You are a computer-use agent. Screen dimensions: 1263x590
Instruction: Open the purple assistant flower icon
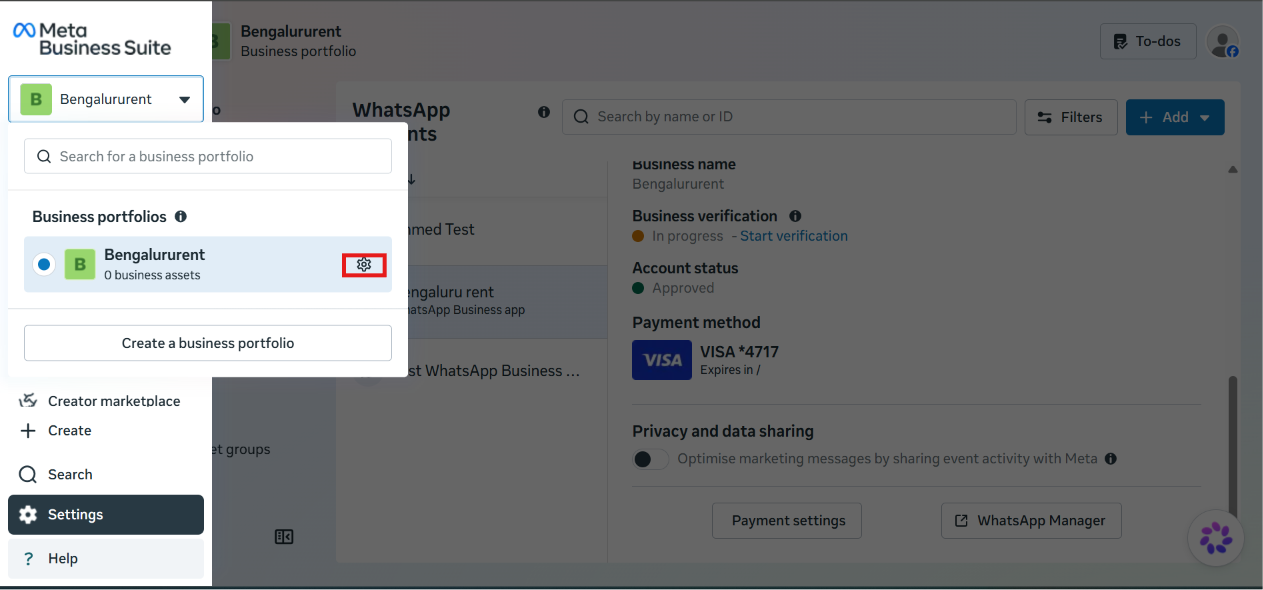click(1216, 538)
